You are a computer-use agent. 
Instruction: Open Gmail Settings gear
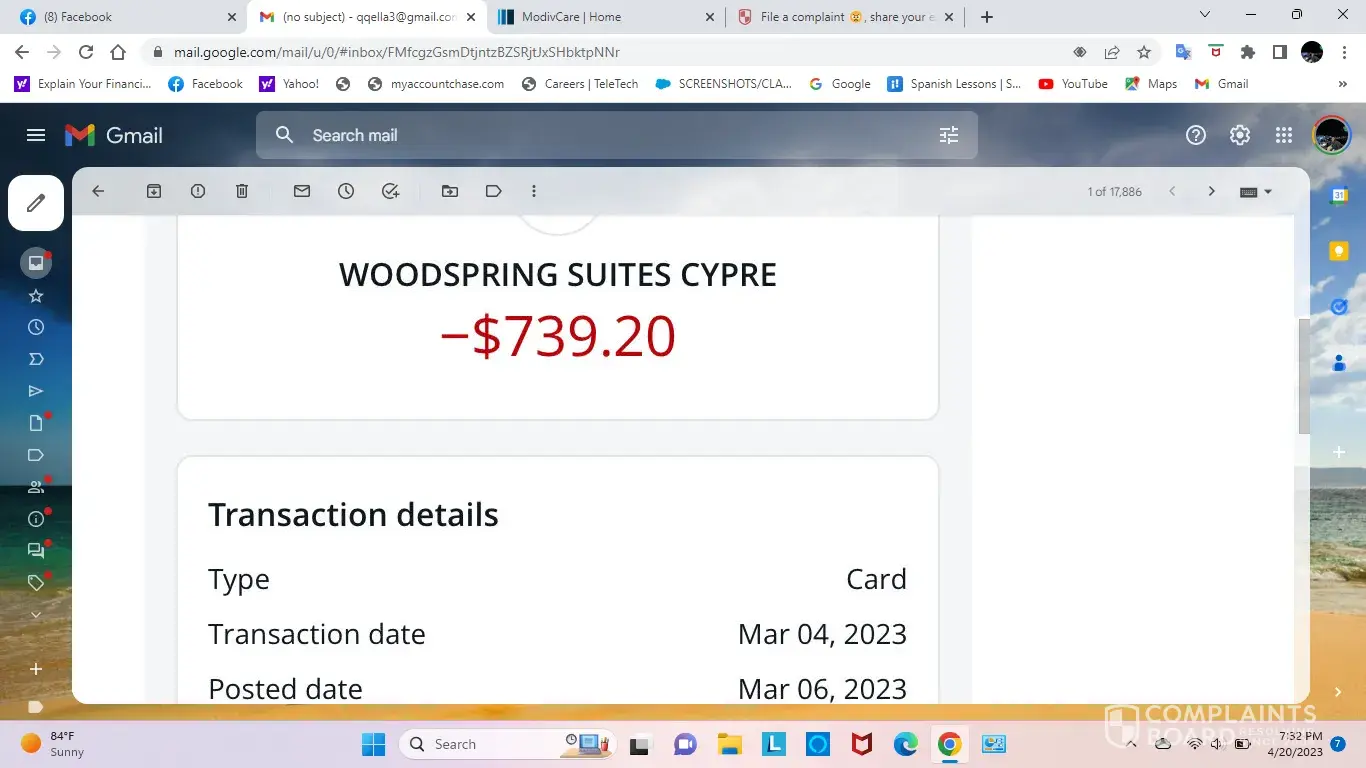tap(1240, 135)
